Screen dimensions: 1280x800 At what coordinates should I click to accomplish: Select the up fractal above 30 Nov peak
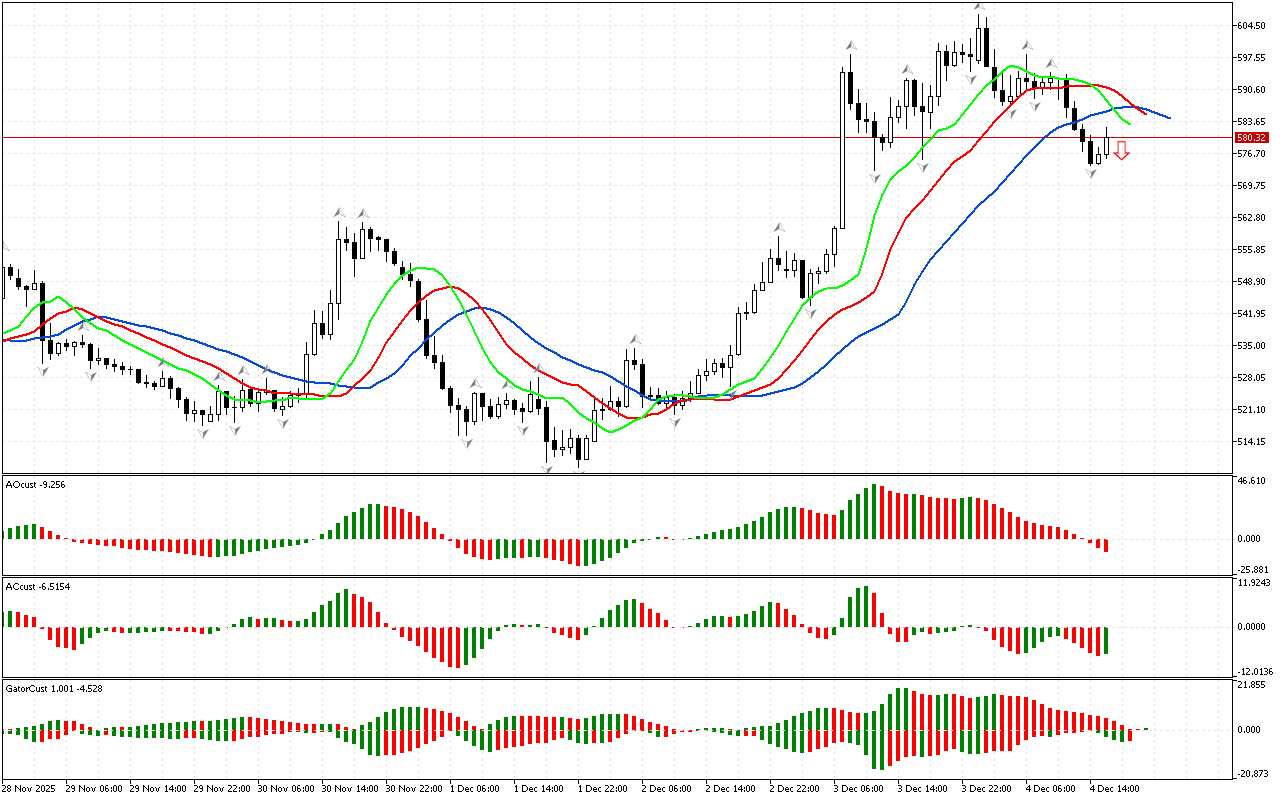click(340, 213)
